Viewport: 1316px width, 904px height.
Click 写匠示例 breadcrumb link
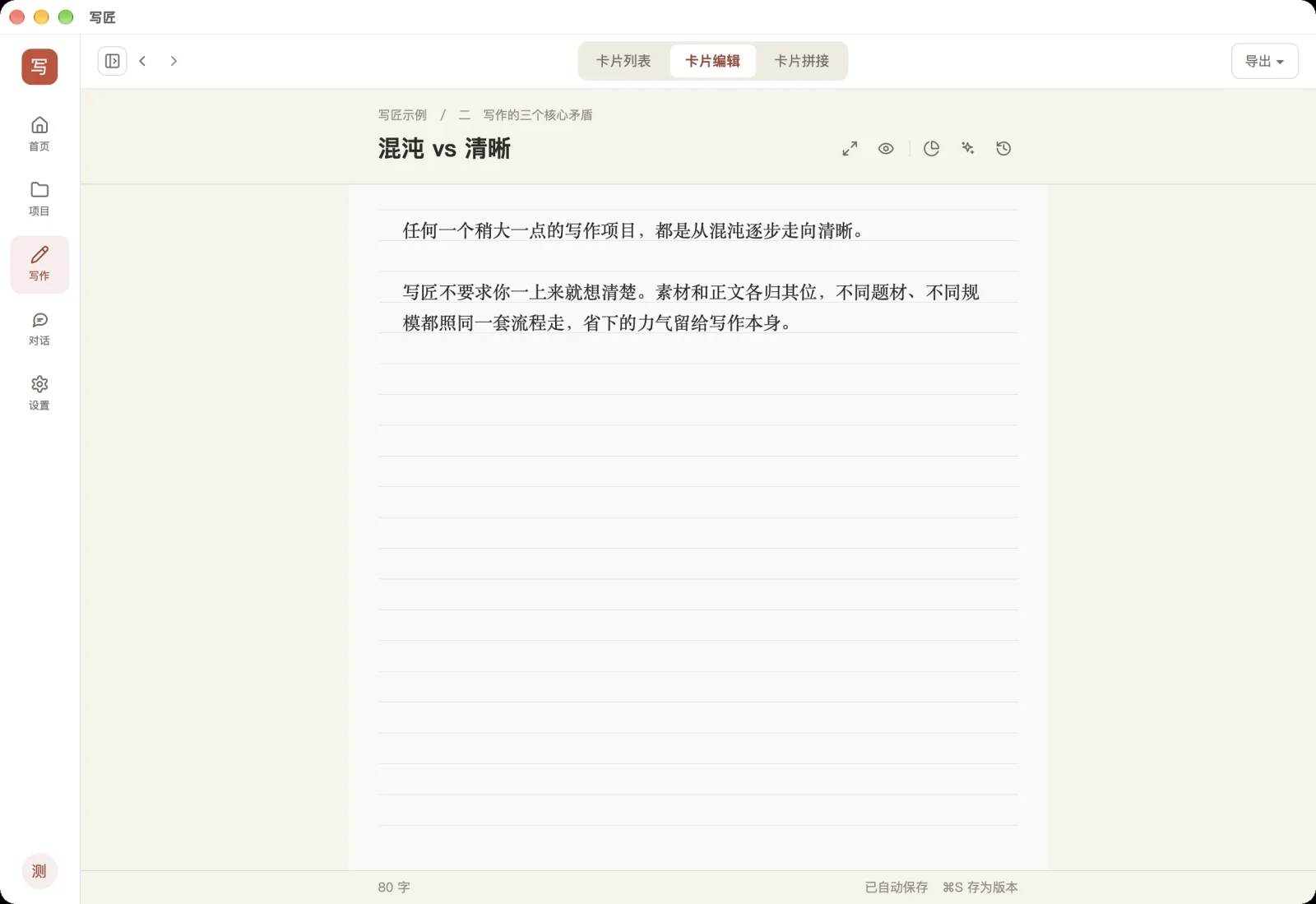(x=402, y=115)
